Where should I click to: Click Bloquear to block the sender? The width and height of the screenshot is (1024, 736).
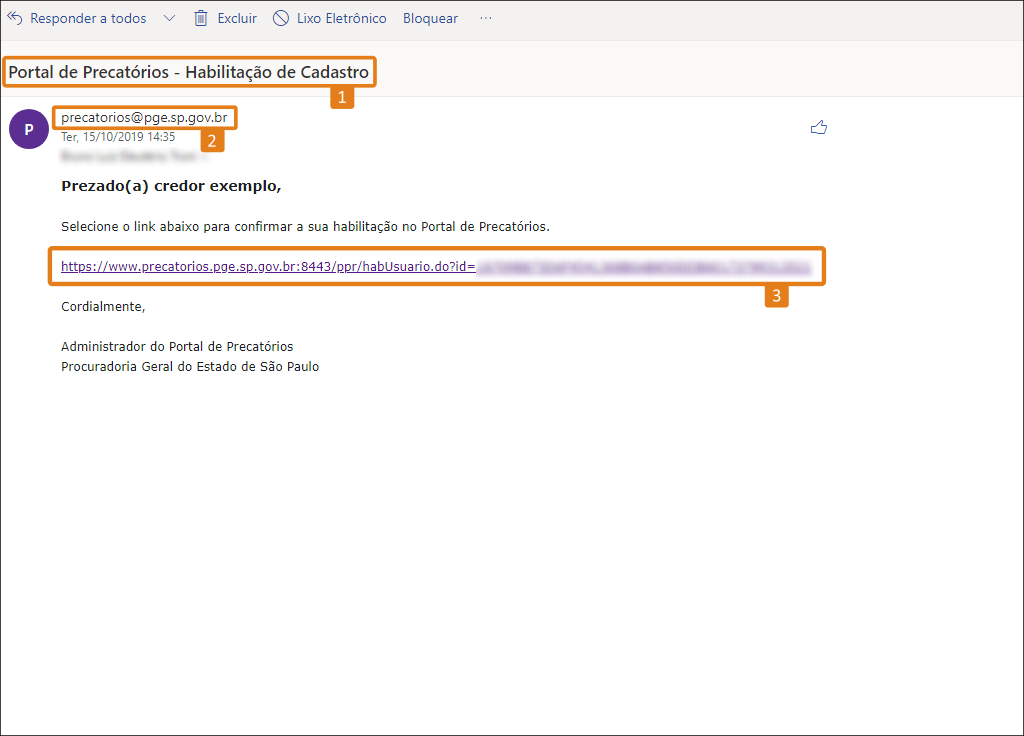pos(430,18)
